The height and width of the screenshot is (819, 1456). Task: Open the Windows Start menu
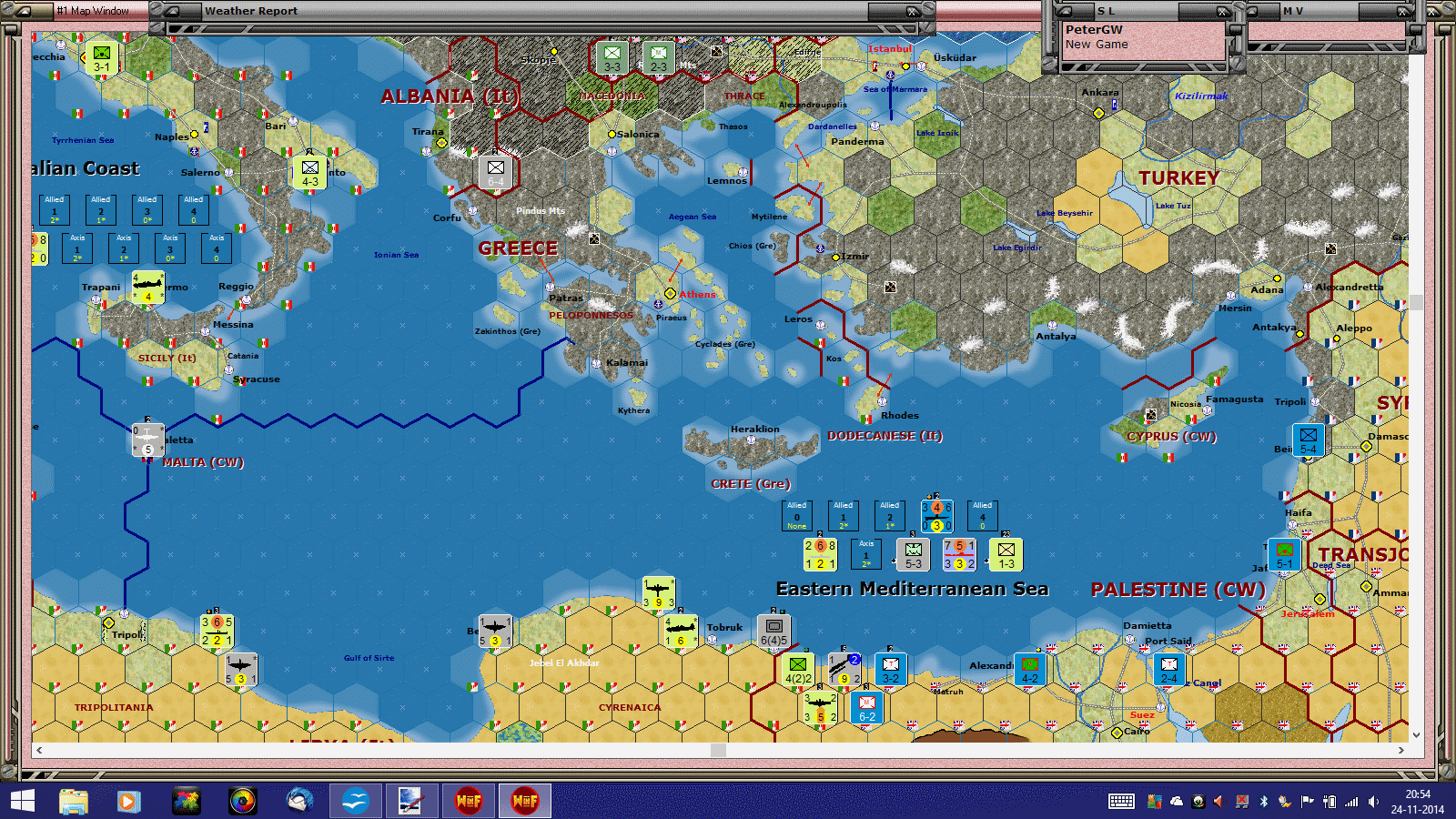(x=22, y=801)
